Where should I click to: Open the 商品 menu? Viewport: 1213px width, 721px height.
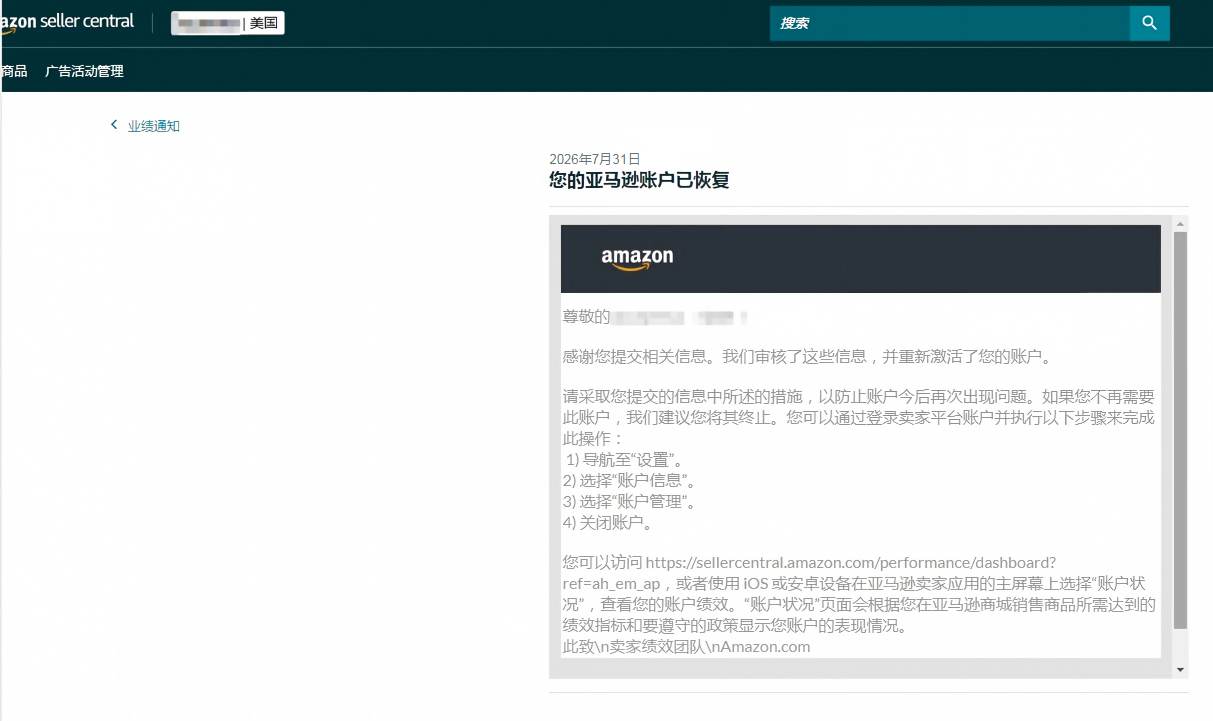pyautogui.click(x=14, y=71)
